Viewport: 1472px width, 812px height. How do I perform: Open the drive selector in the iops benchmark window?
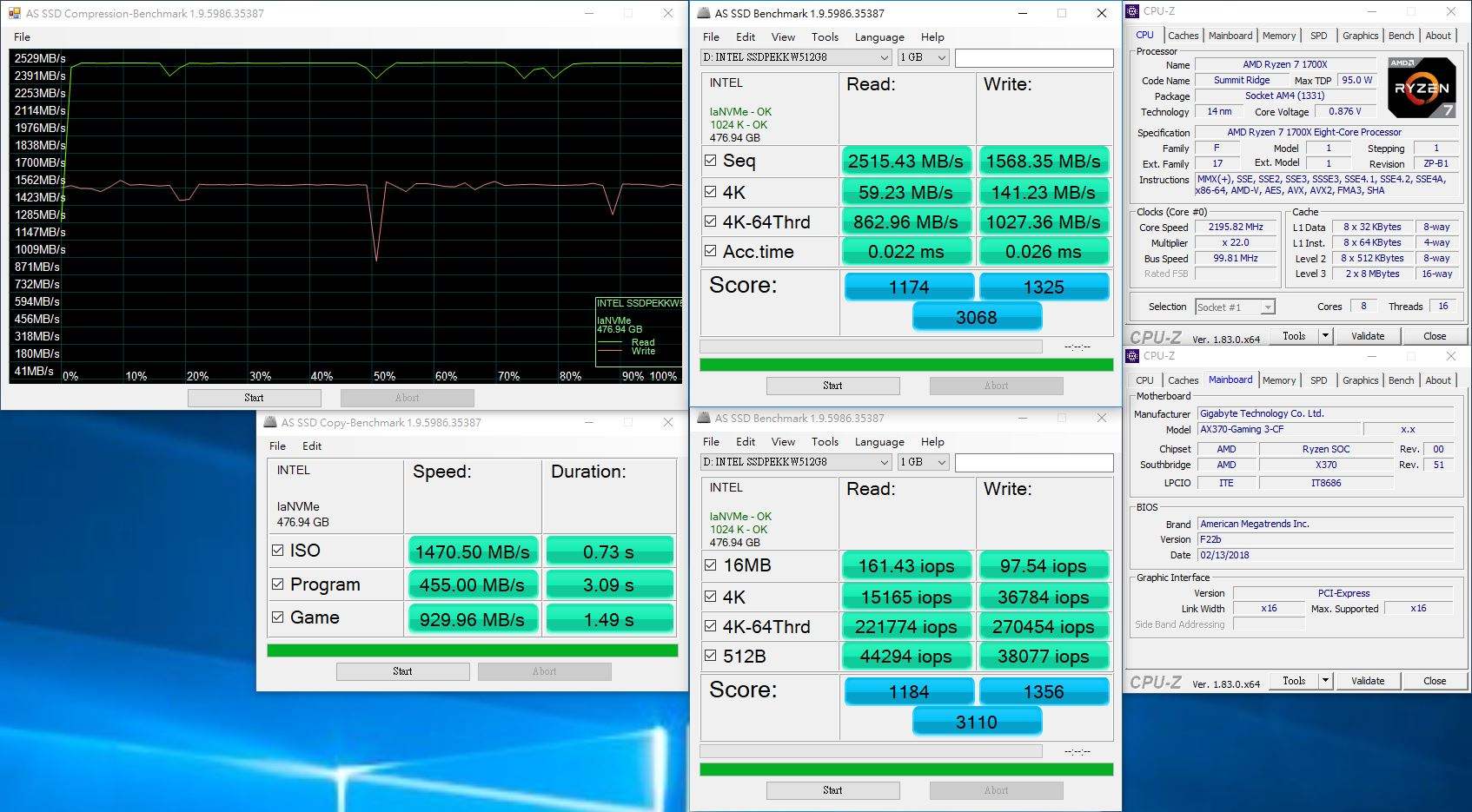(796, 462)
